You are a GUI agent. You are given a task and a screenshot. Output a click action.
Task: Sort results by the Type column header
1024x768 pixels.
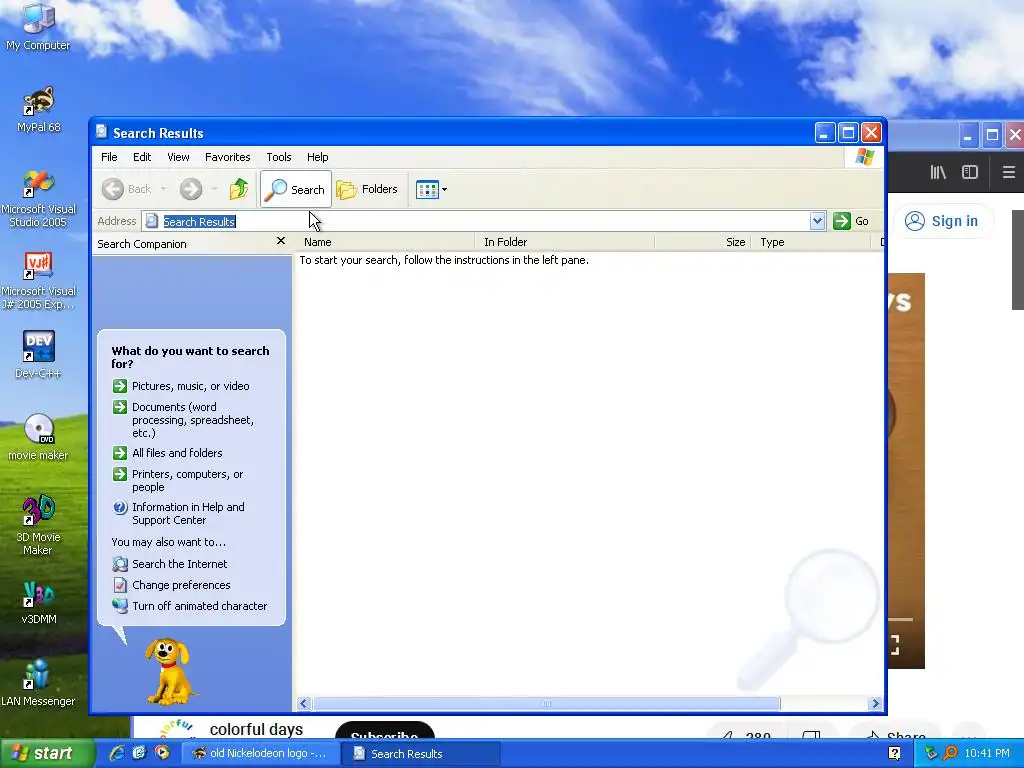click(811, 242)
